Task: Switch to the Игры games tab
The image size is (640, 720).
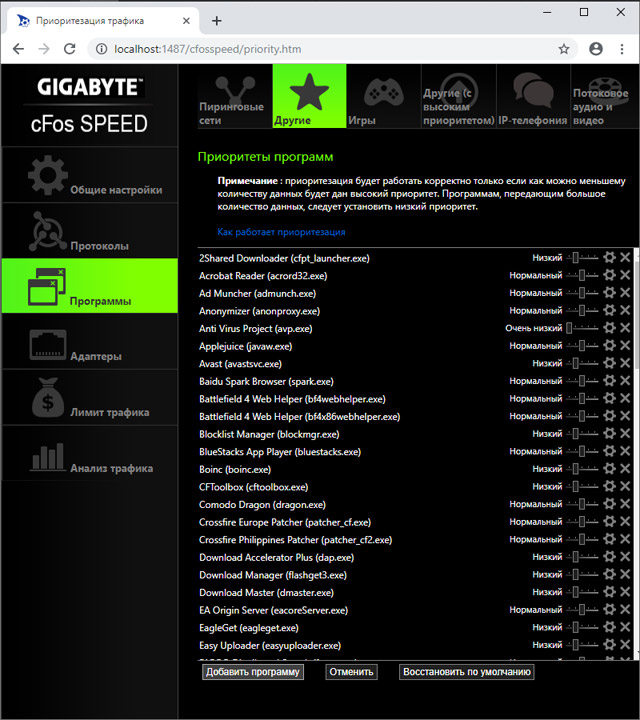Action: (384, 96)
